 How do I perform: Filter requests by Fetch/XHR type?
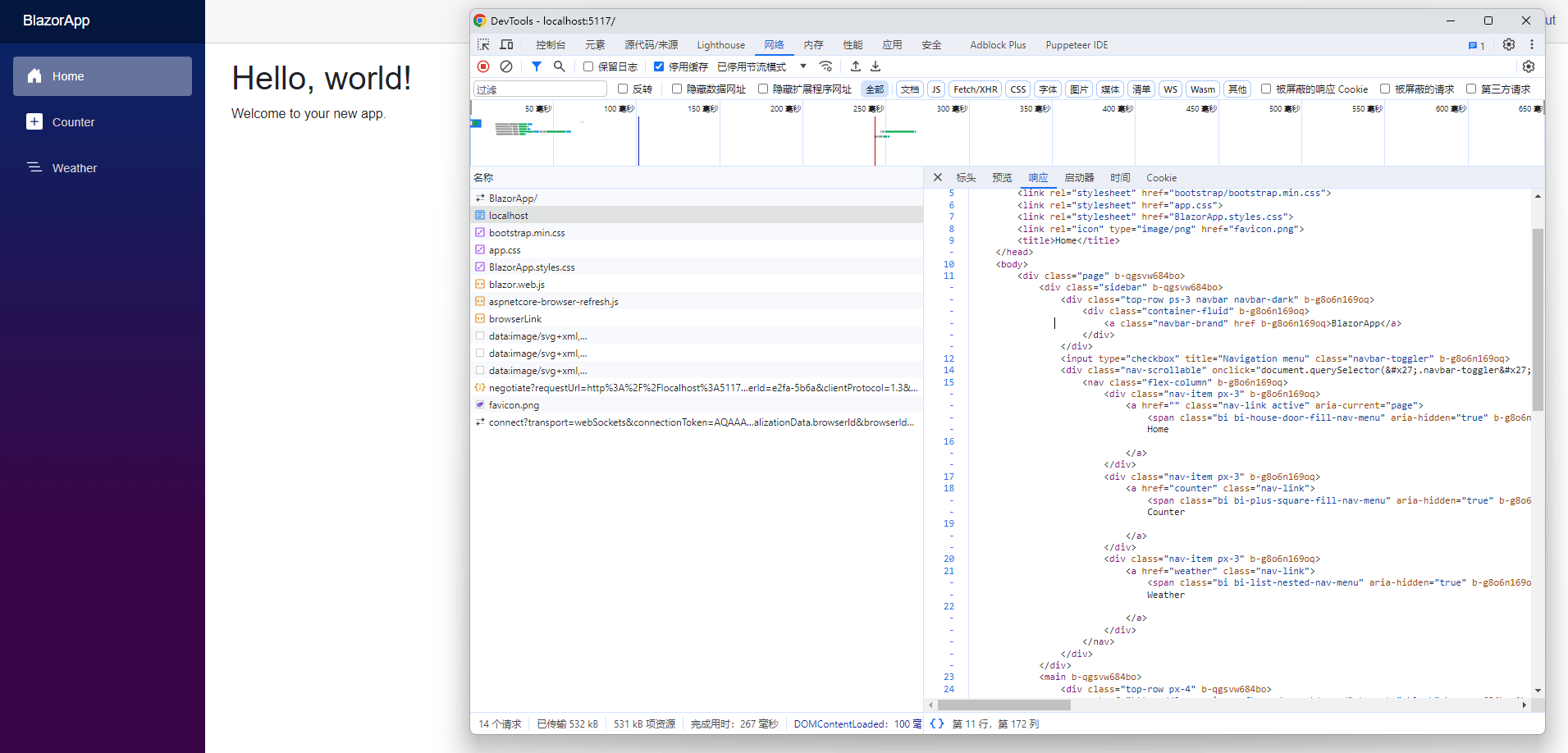click(976, 89)
